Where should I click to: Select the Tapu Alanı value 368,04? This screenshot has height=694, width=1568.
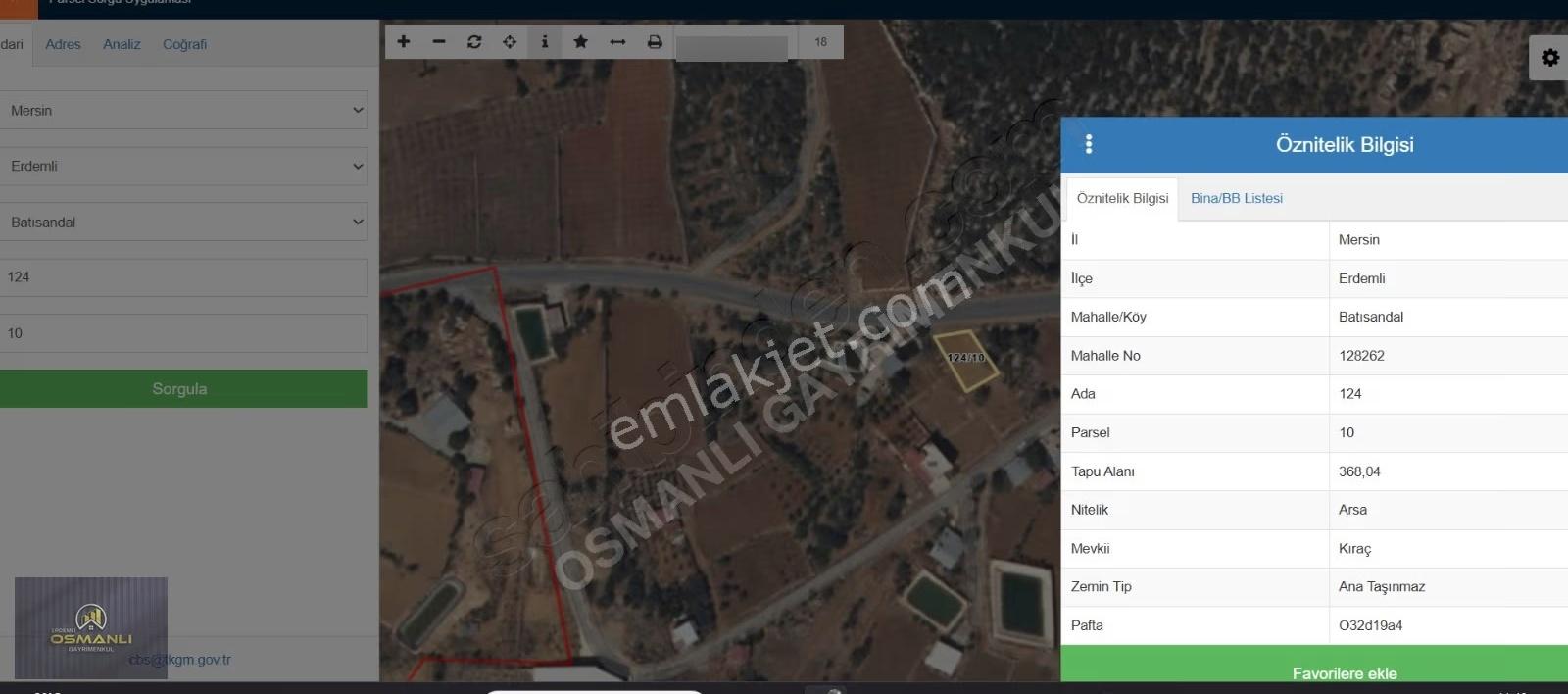(x=1359, y=471)
